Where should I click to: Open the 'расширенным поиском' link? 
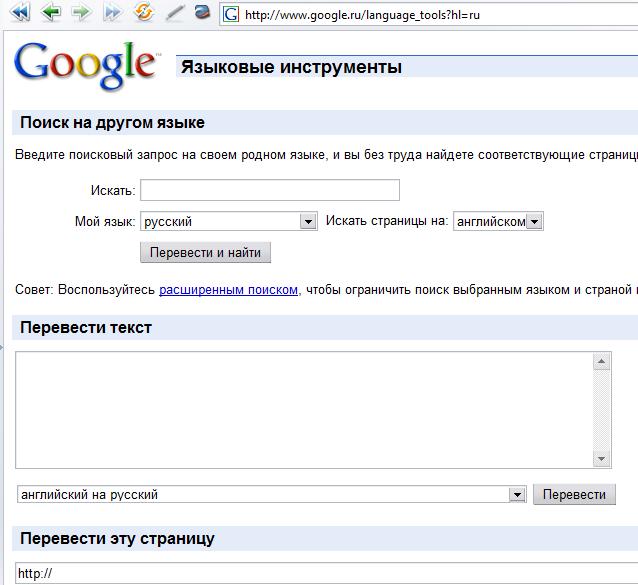pyautogui.click(x=228, y=290)
